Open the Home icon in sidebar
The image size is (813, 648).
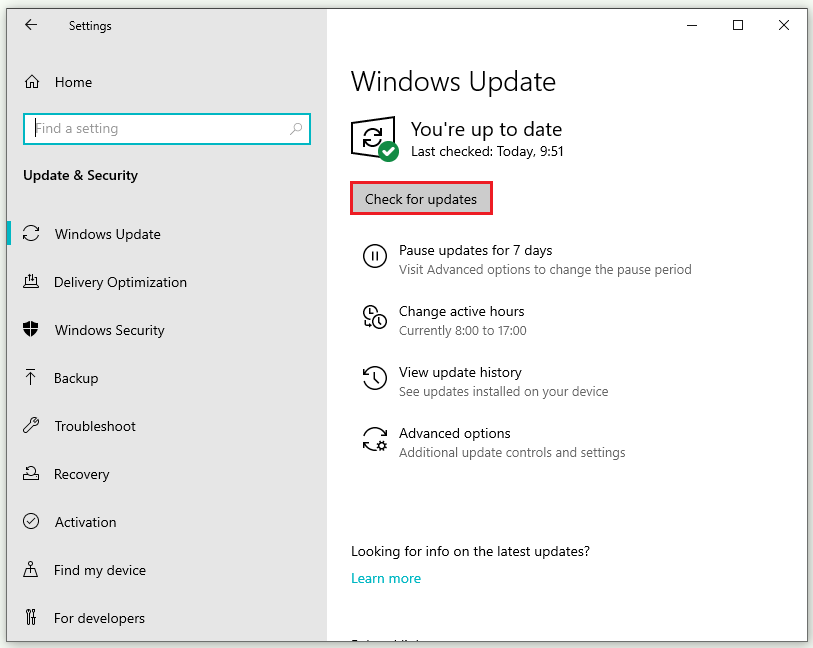pos(32,82)
